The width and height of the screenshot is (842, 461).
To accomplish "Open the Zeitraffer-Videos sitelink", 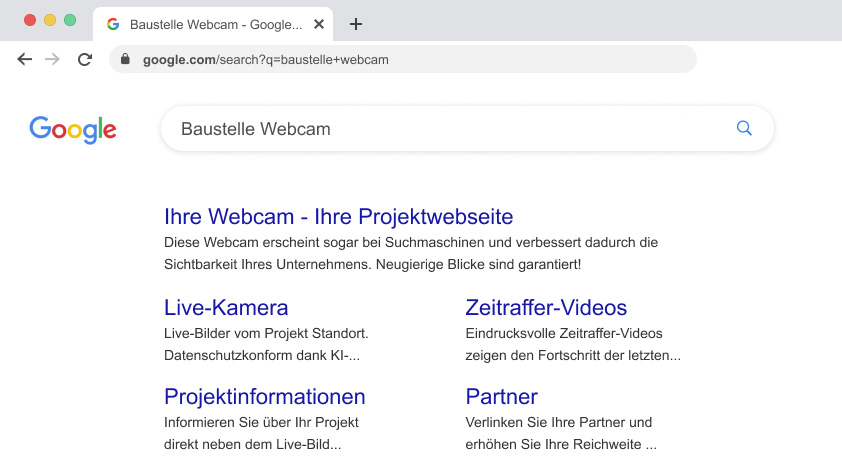I will coord(546,307).
